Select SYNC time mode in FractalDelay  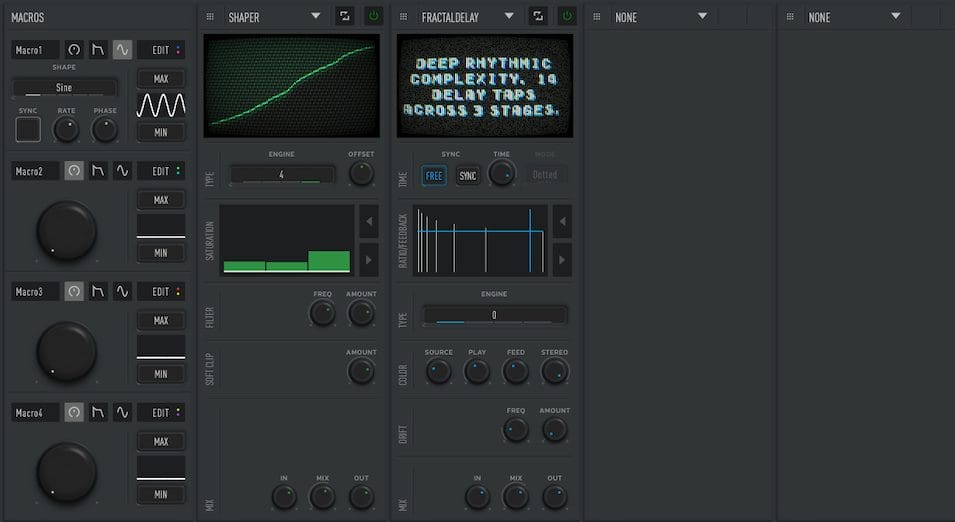click(467, 175)
